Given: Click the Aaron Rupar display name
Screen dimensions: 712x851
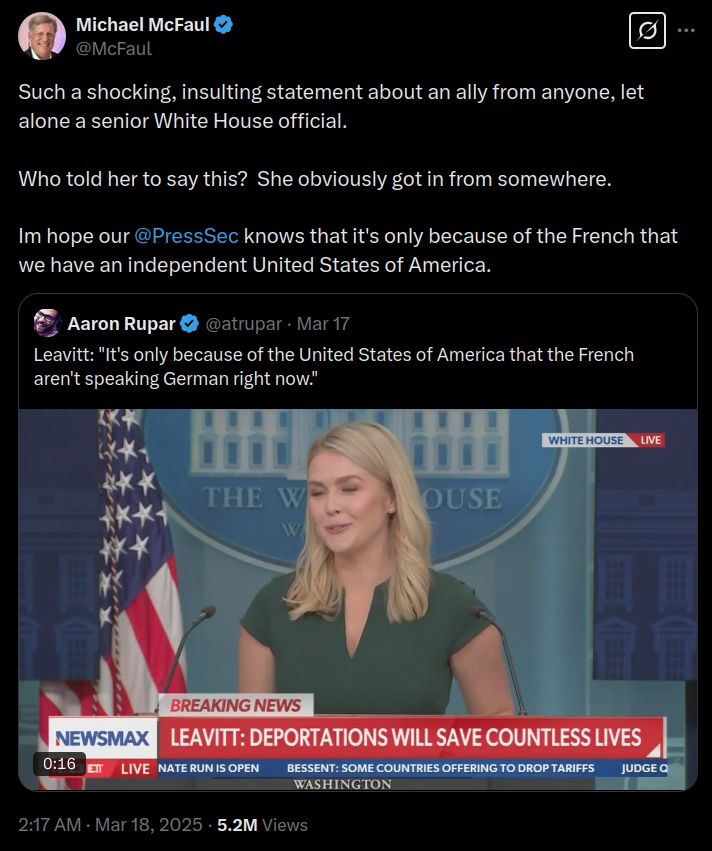Looking at the screenshot, I should [122, 324].
